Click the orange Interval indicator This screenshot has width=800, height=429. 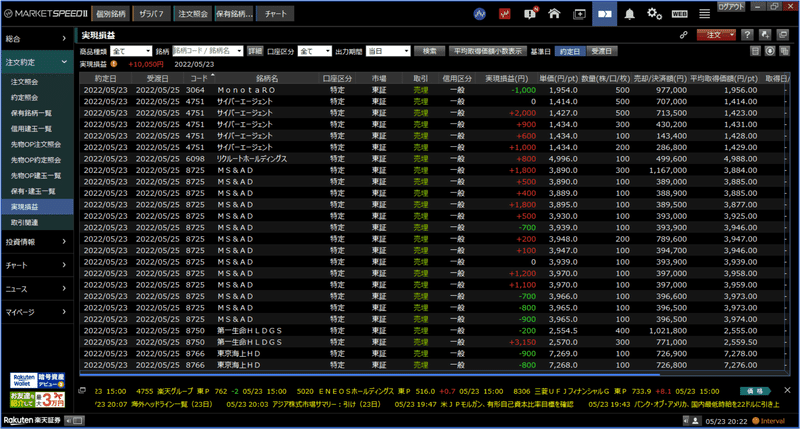(x=768, y=421)
